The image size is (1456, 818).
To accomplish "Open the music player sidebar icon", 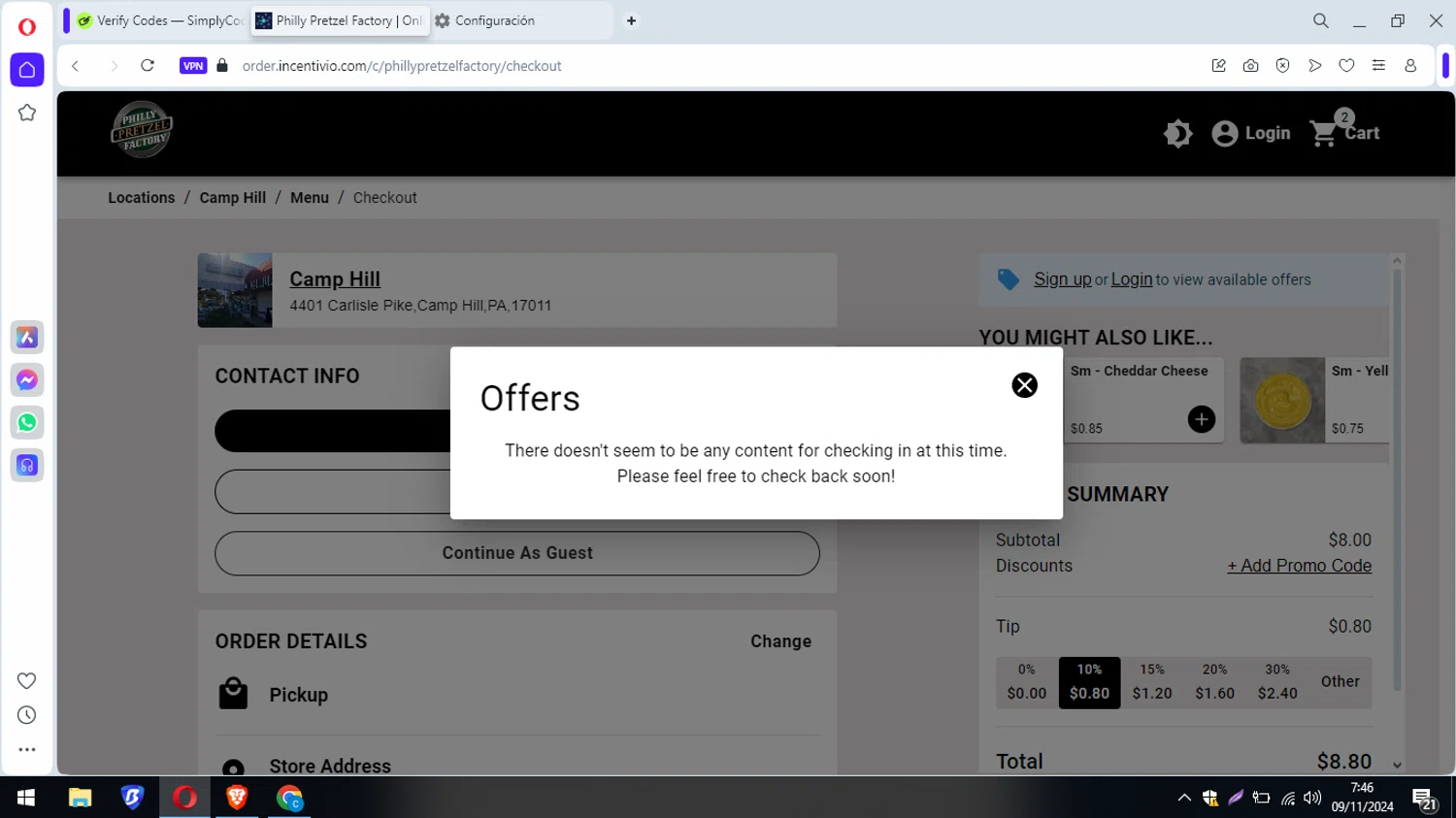I will 27,466.
